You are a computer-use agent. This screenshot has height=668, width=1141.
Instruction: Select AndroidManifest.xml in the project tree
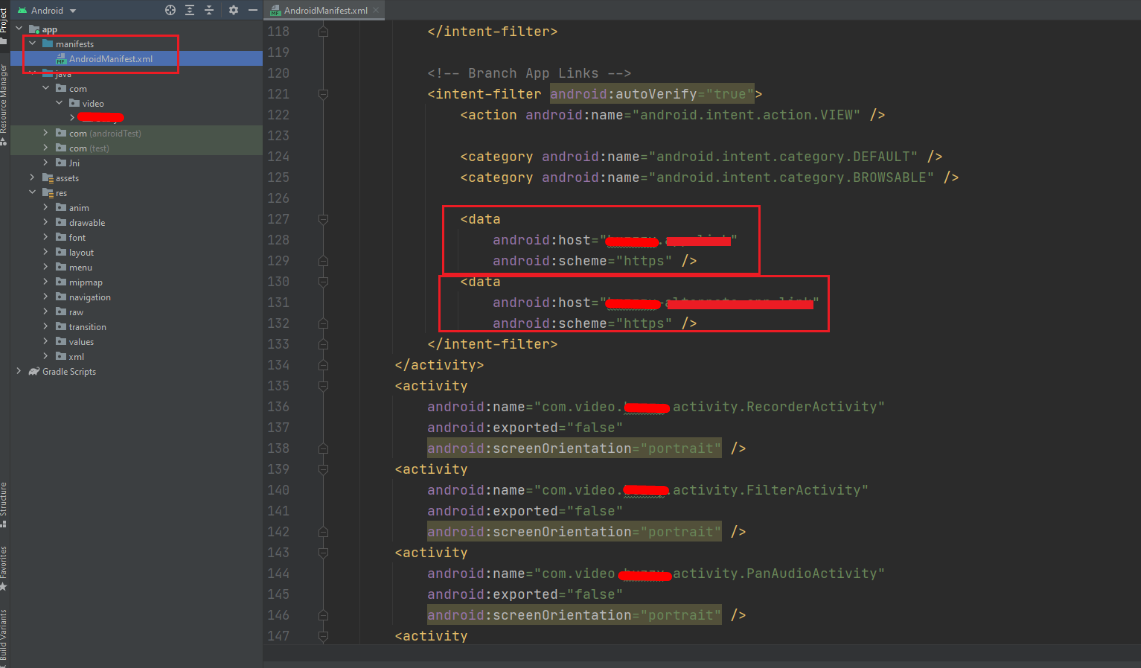pyautogui.click(x=110, y=59)
